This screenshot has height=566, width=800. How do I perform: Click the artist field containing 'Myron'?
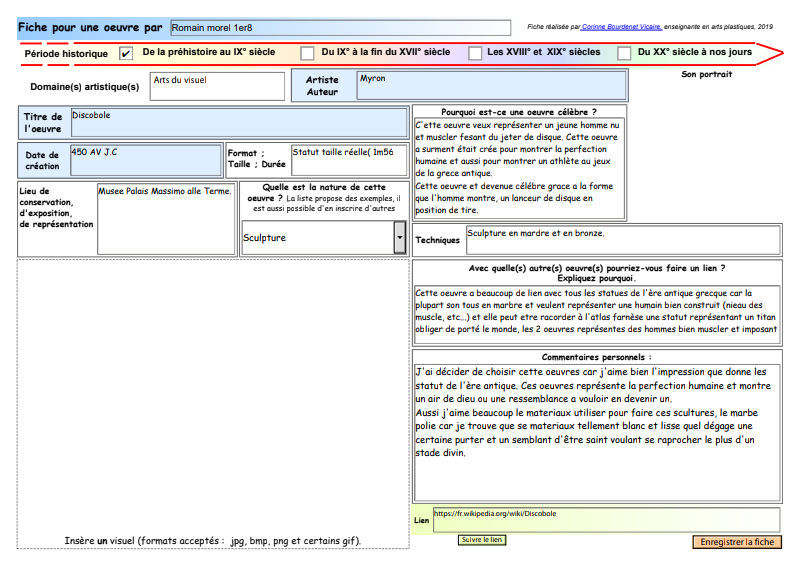coord(491,86)
